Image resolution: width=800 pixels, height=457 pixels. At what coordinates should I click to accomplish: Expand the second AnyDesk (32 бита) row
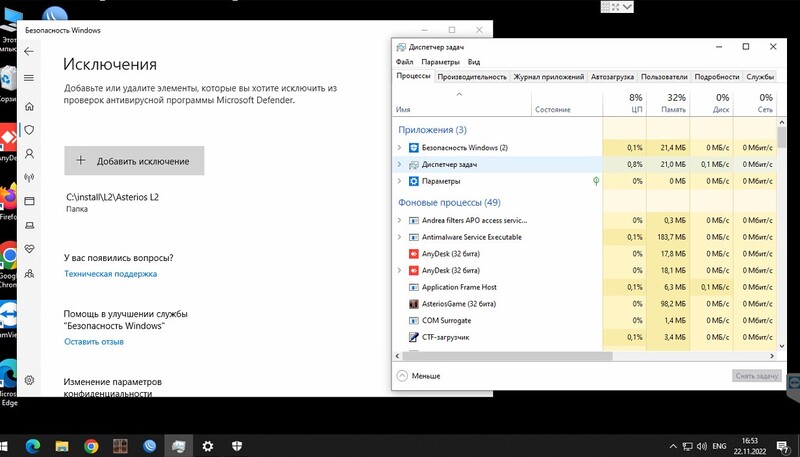pos(399,270)
